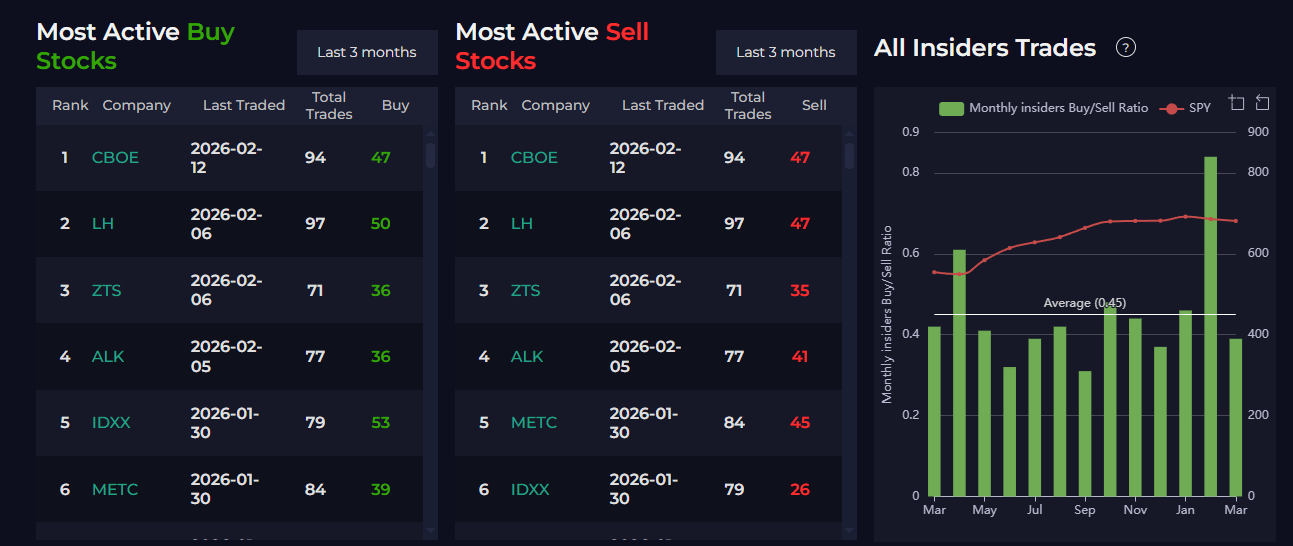
Task: Open the All Insiders Trades help icon
Action: coord(1125,47)
